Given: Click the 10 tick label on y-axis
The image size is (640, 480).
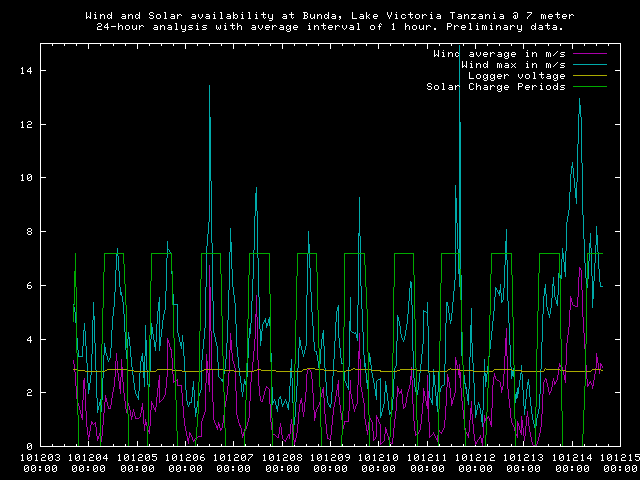Looking at the screenshot, I should (x=26, y=178).
